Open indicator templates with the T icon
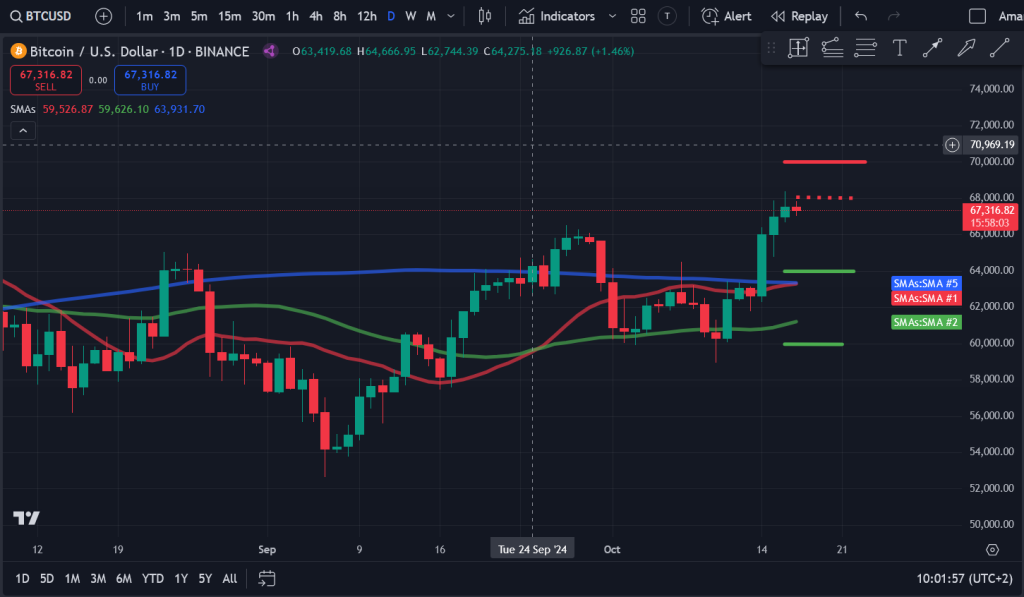The width and height of the screenshot is (1024, 597). click(666, 16)
